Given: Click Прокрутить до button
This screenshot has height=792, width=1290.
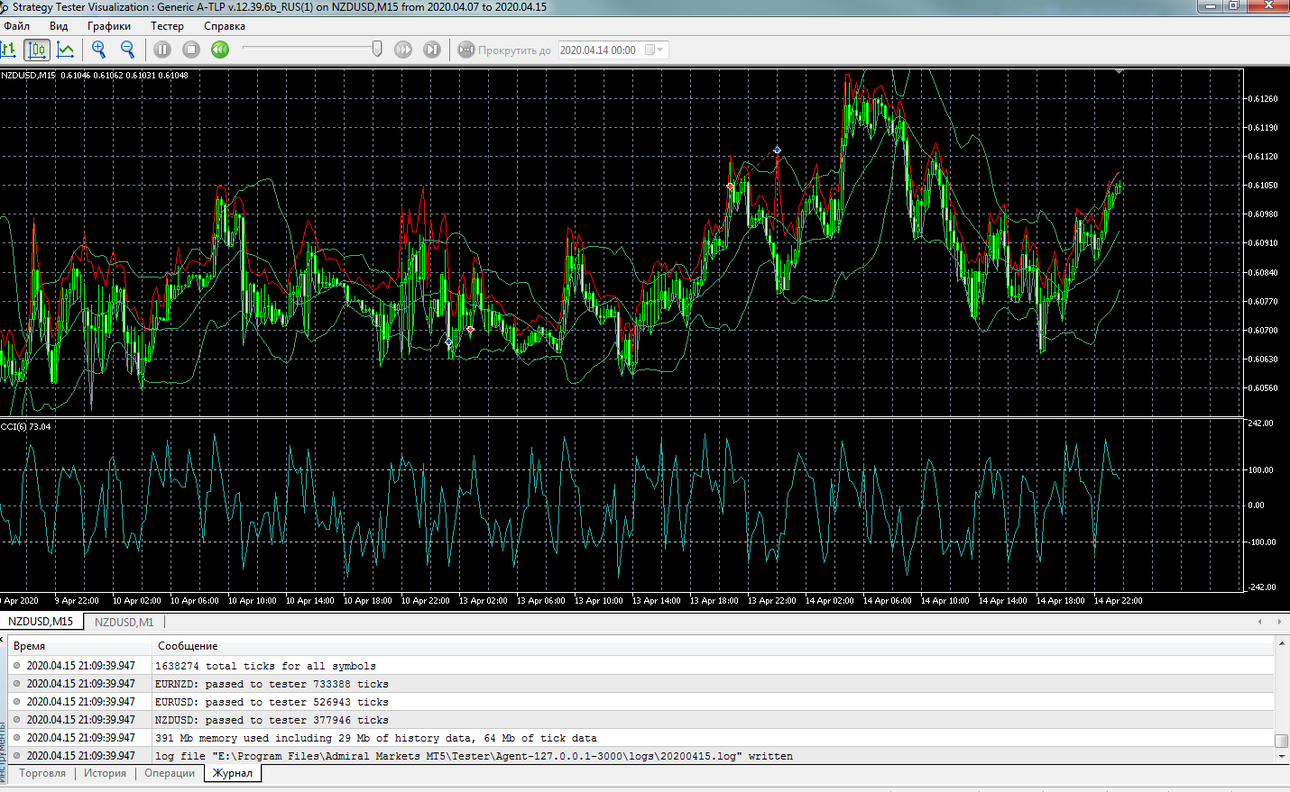Looking at the screenshot, I should coord(504,50).
